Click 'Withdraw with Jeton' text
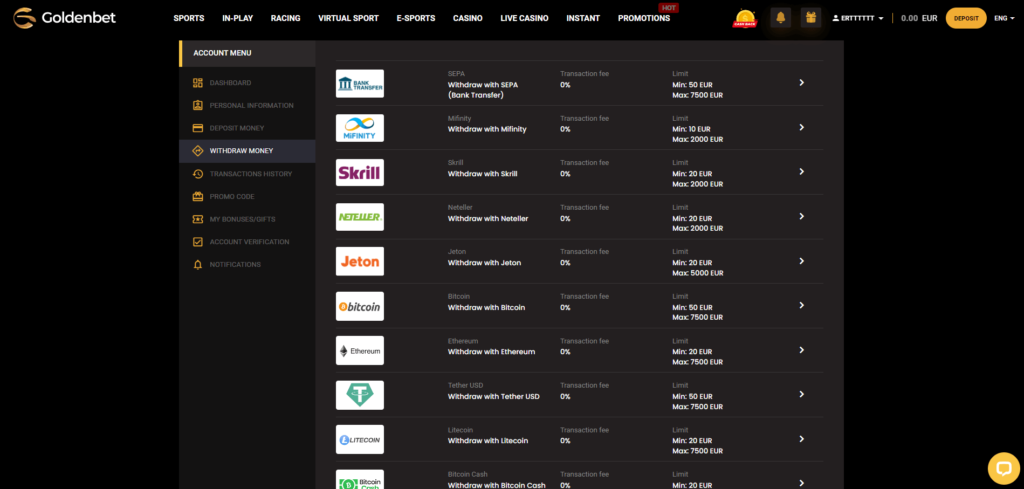 pyautogui.click(x=485, y=263)
